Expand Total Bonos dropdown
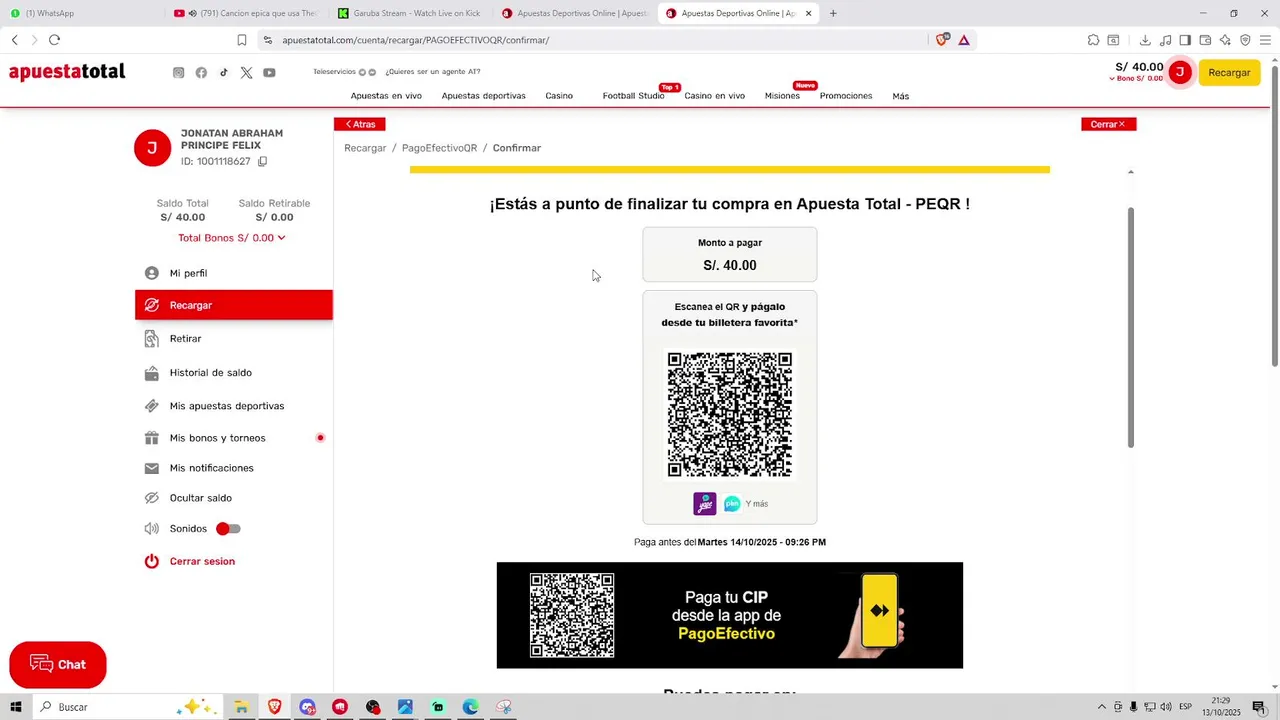Image resolution: width=1280 pixels, height=720 pixels. pos(232,238)
